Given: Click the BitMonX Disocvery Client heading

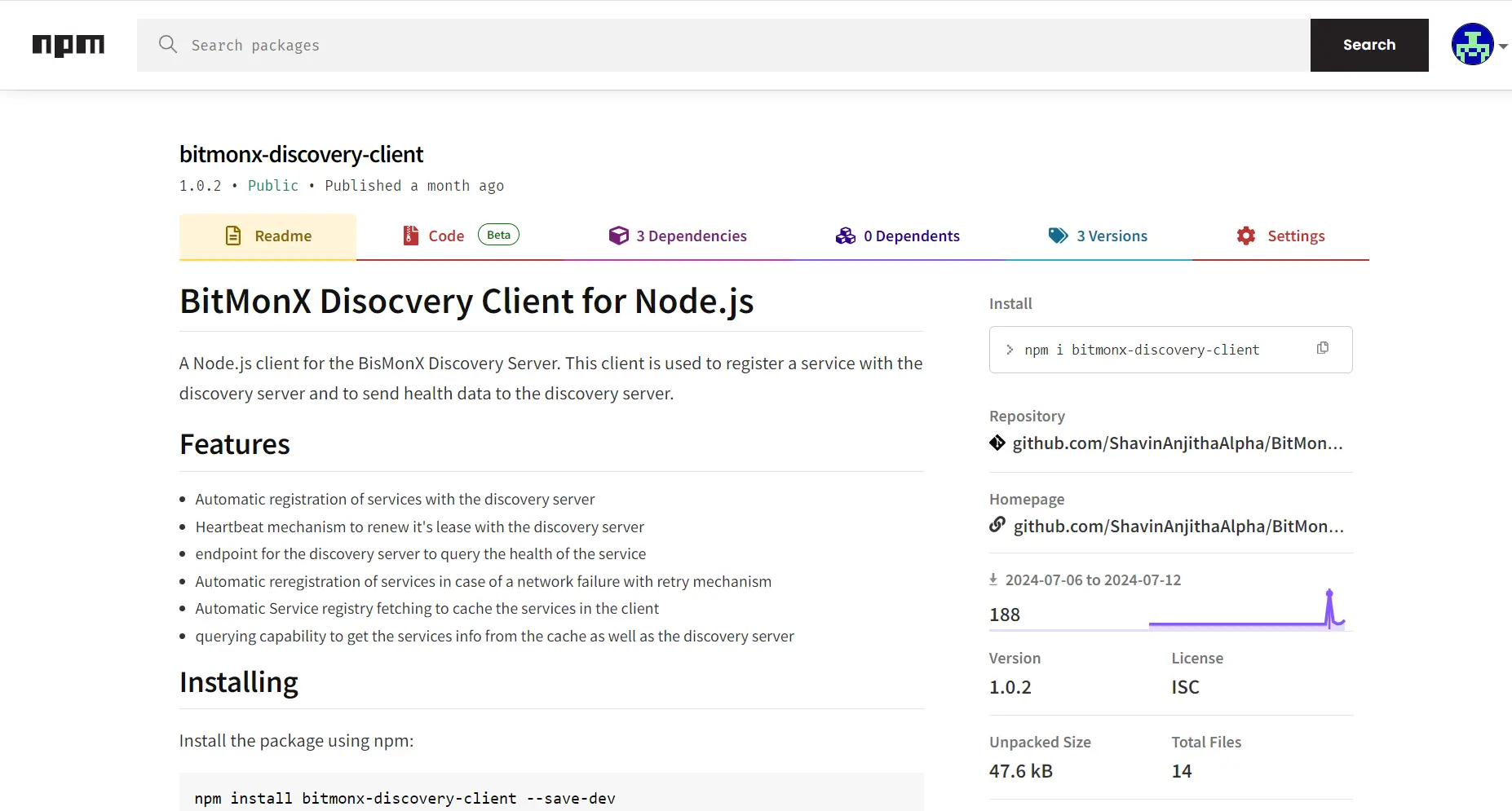Looking at the screenshot, I should (x=466, y=302).
